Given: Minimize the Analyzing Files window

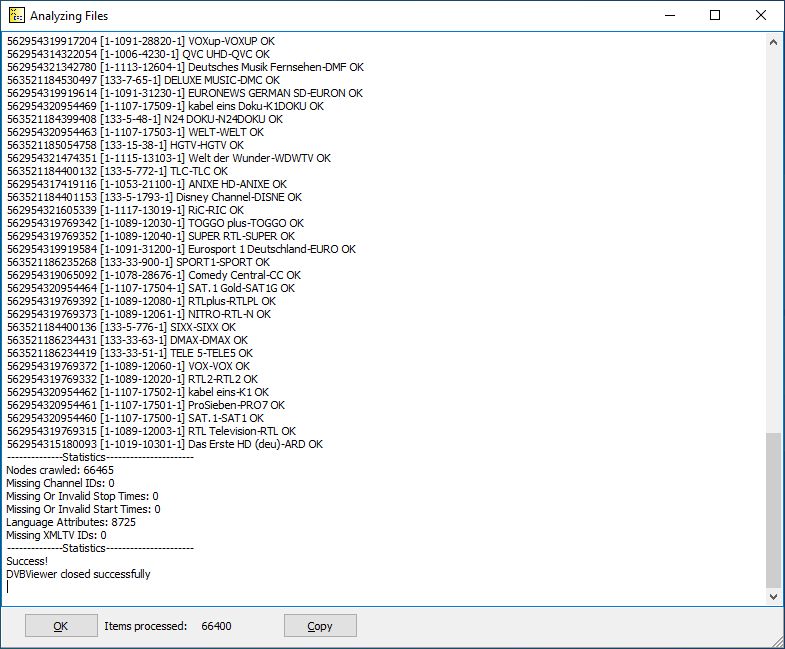Looking at the screenshot, I should tap(668, 15).
